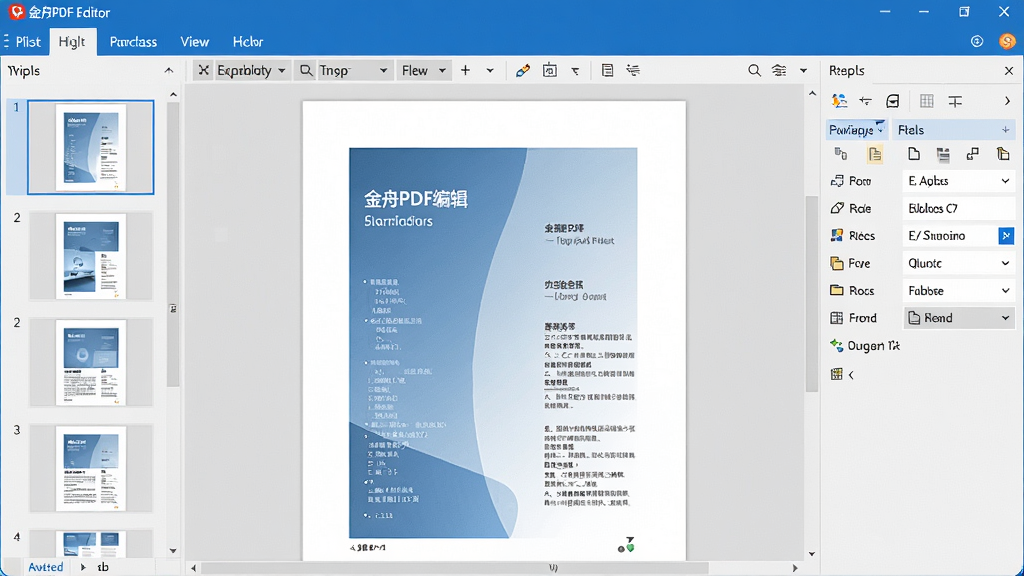
Task: Open the Frond dropdown showing Rend
Action: coord(959,318)
